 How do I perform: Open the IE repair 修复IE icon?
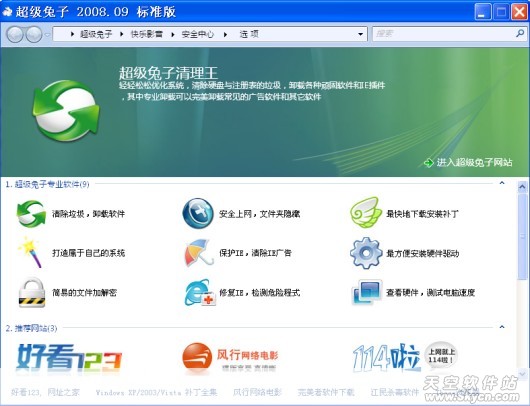200,292
